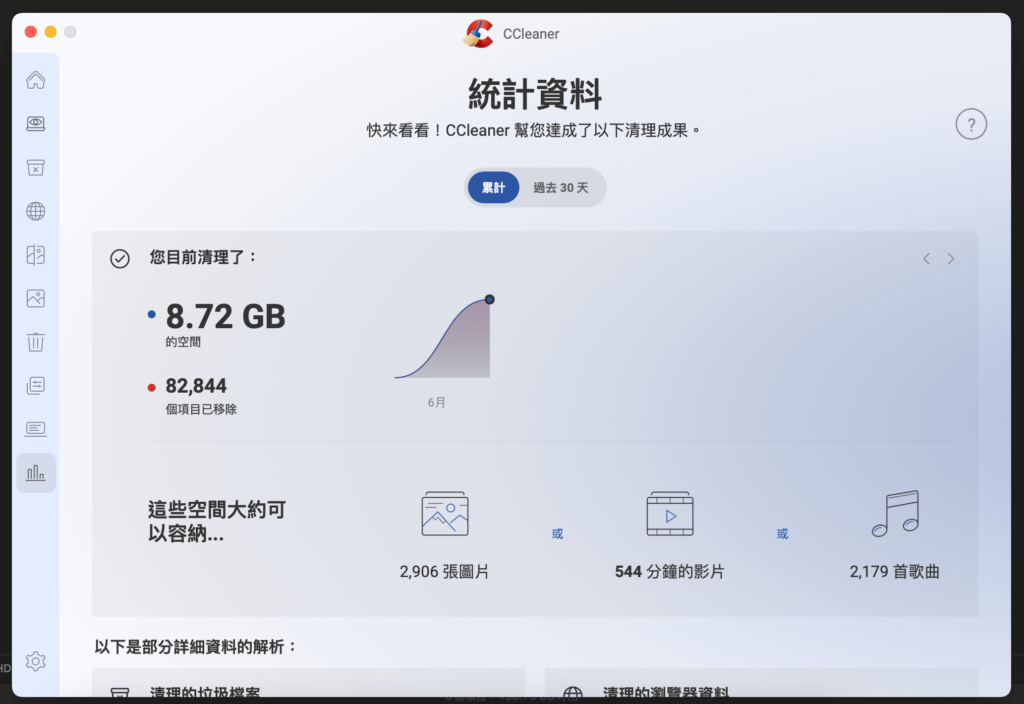
Task: Open the Home icon in sidebar
Action: click(x=35, y=80)
